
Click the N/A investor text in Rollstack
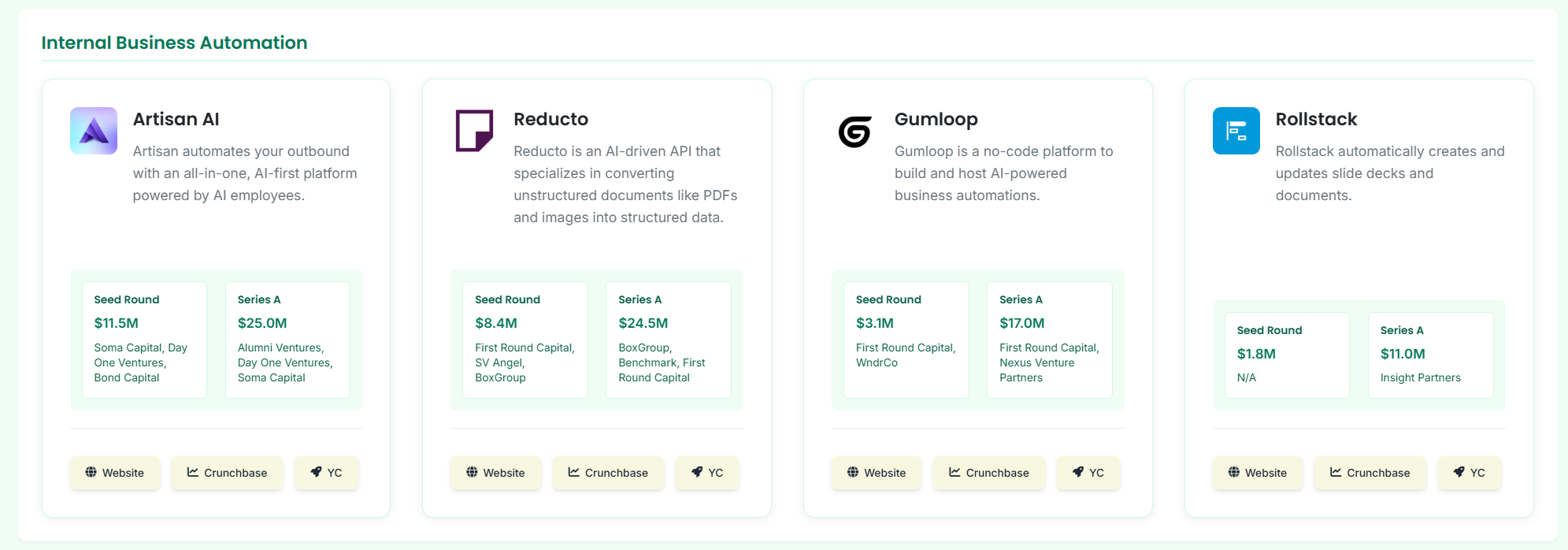pos(1246,377)
